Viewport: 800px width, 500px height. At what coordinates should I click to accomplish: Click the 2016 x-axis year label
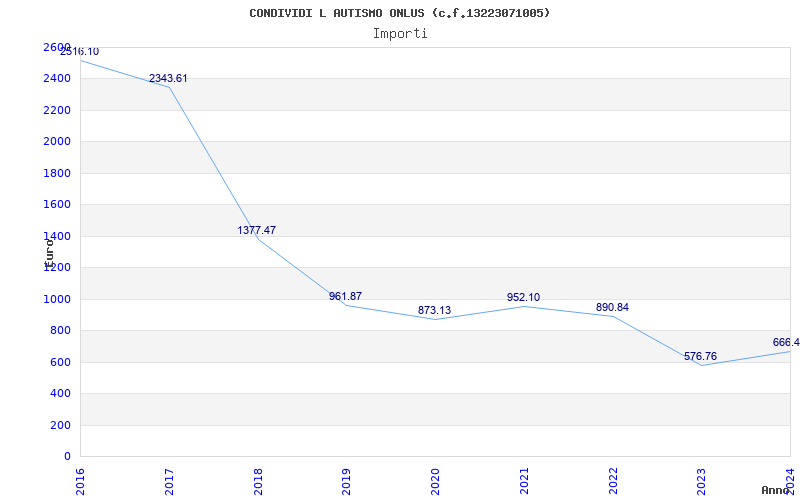pos(80,481)
